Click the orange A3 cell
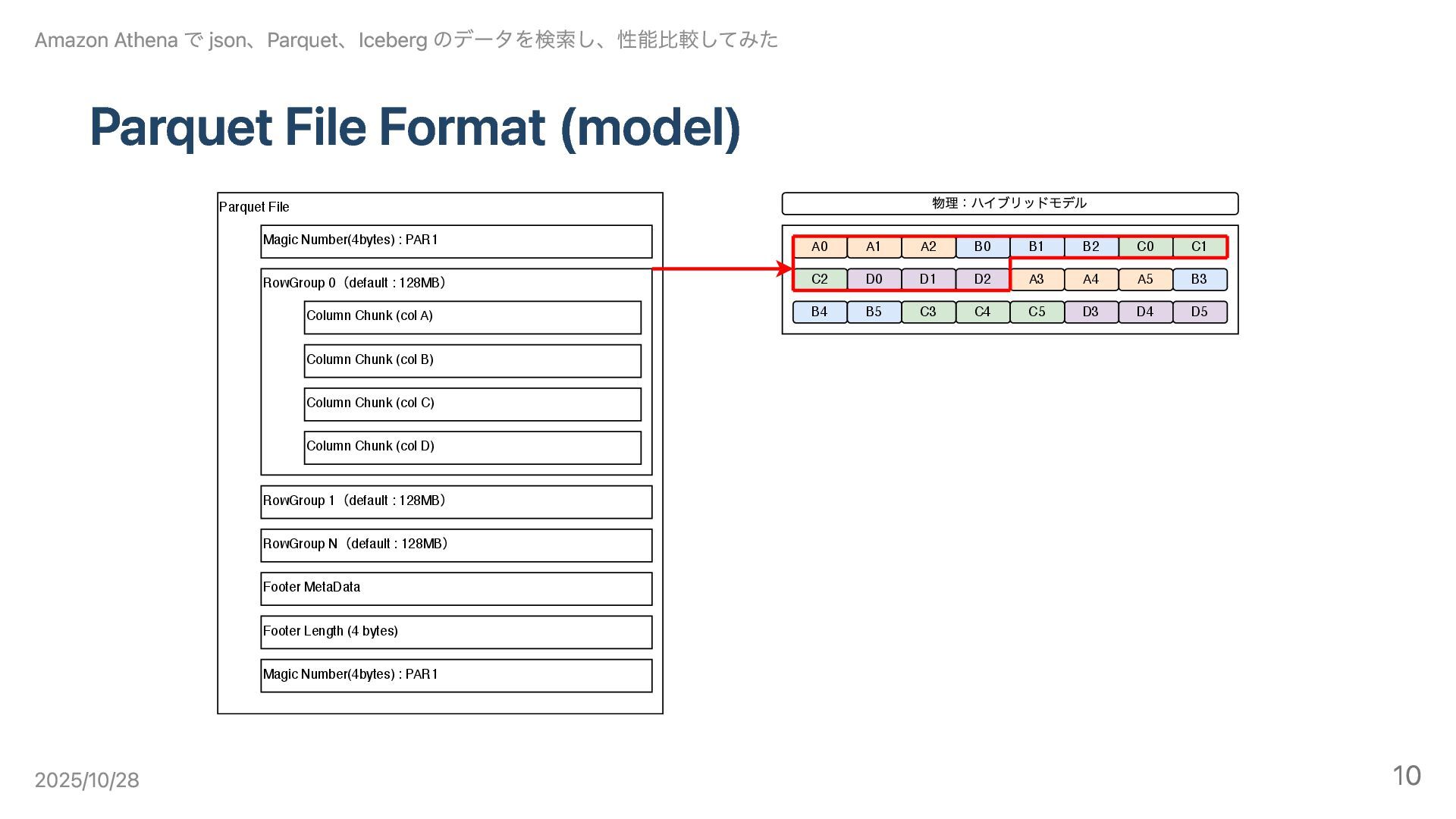The image size is (1456, 819). [x=1036, y=280]
